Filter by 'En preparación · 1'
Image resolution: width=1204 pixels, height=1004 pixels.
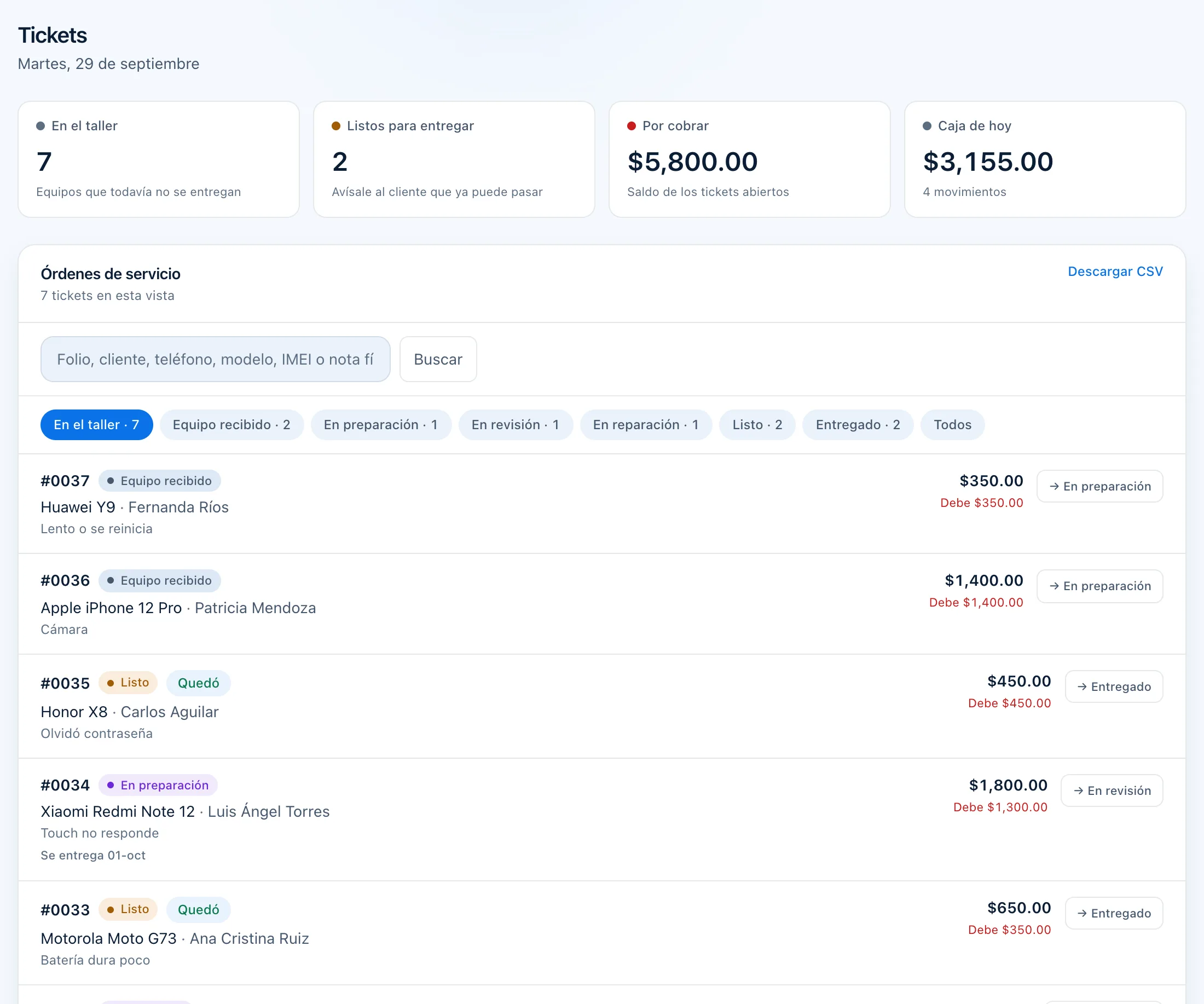pyautogui.click(x=381, y=424)
